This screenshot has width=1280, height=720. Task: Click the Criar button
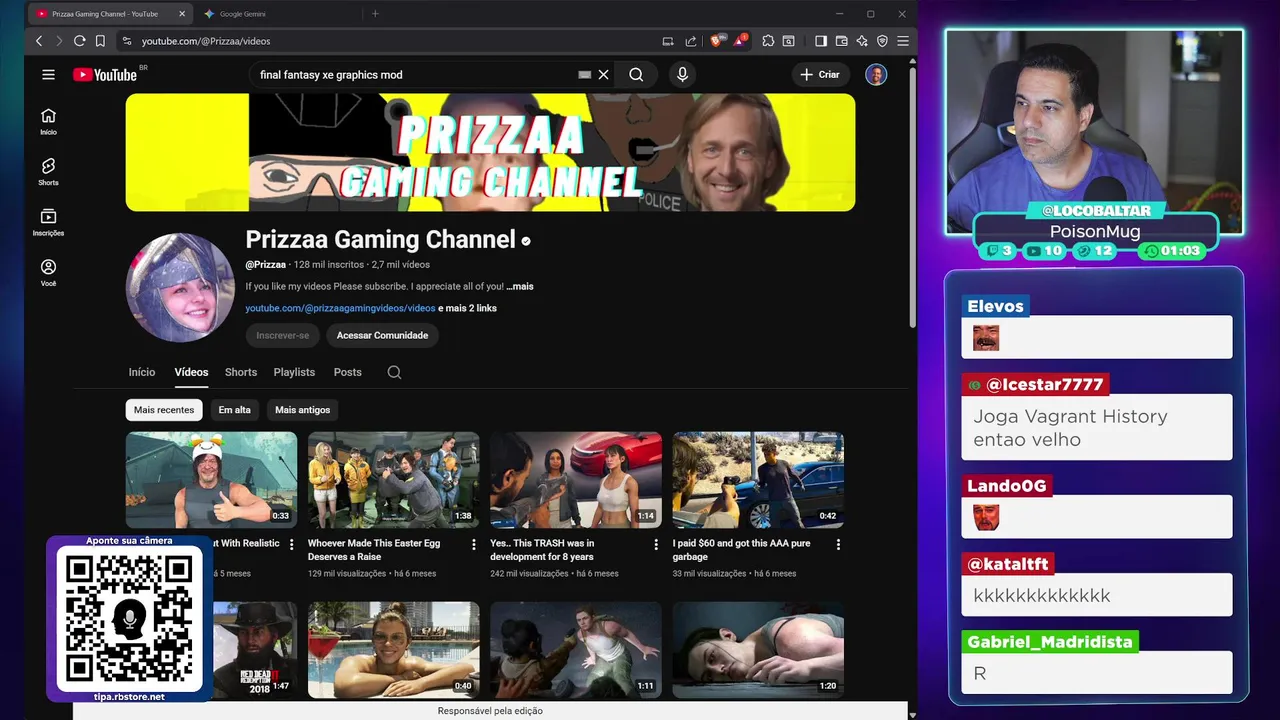[x=820, y=75]
